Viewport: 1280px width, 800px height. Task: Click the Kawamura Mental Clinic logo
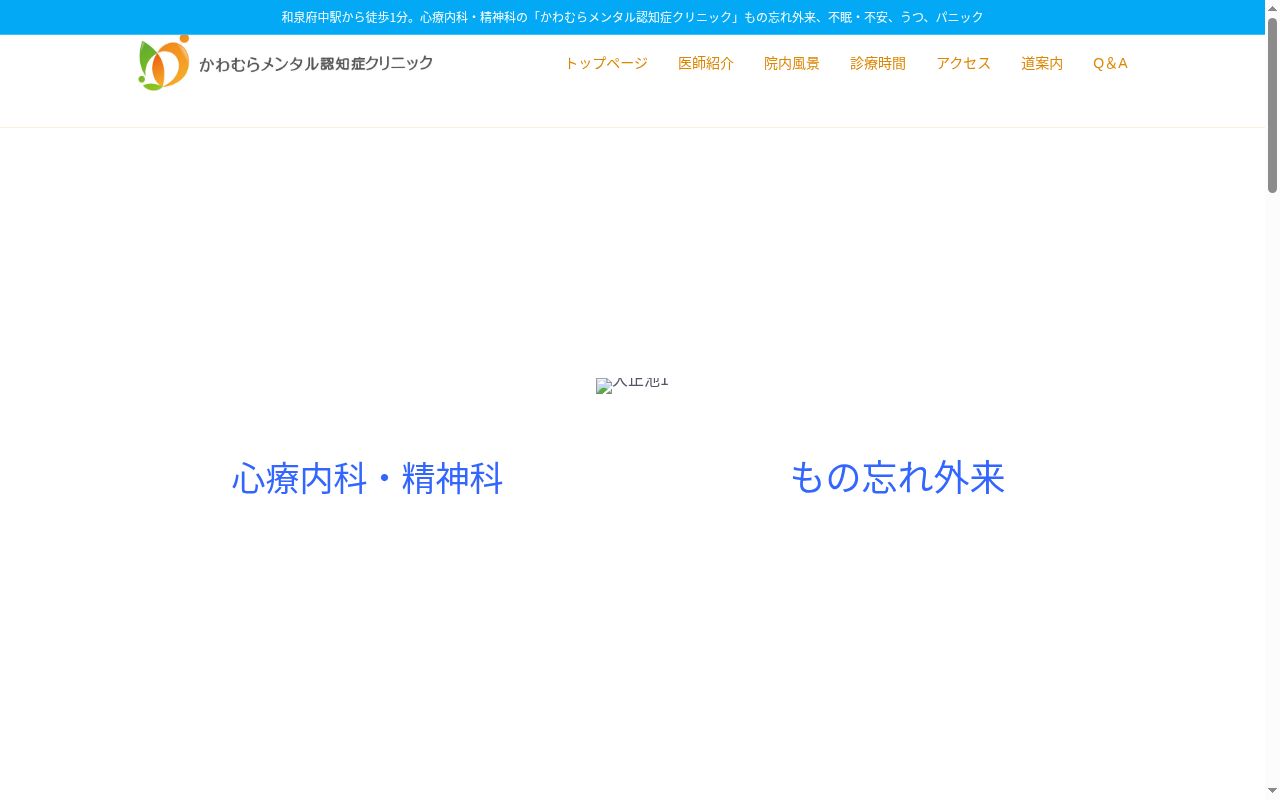286,63
